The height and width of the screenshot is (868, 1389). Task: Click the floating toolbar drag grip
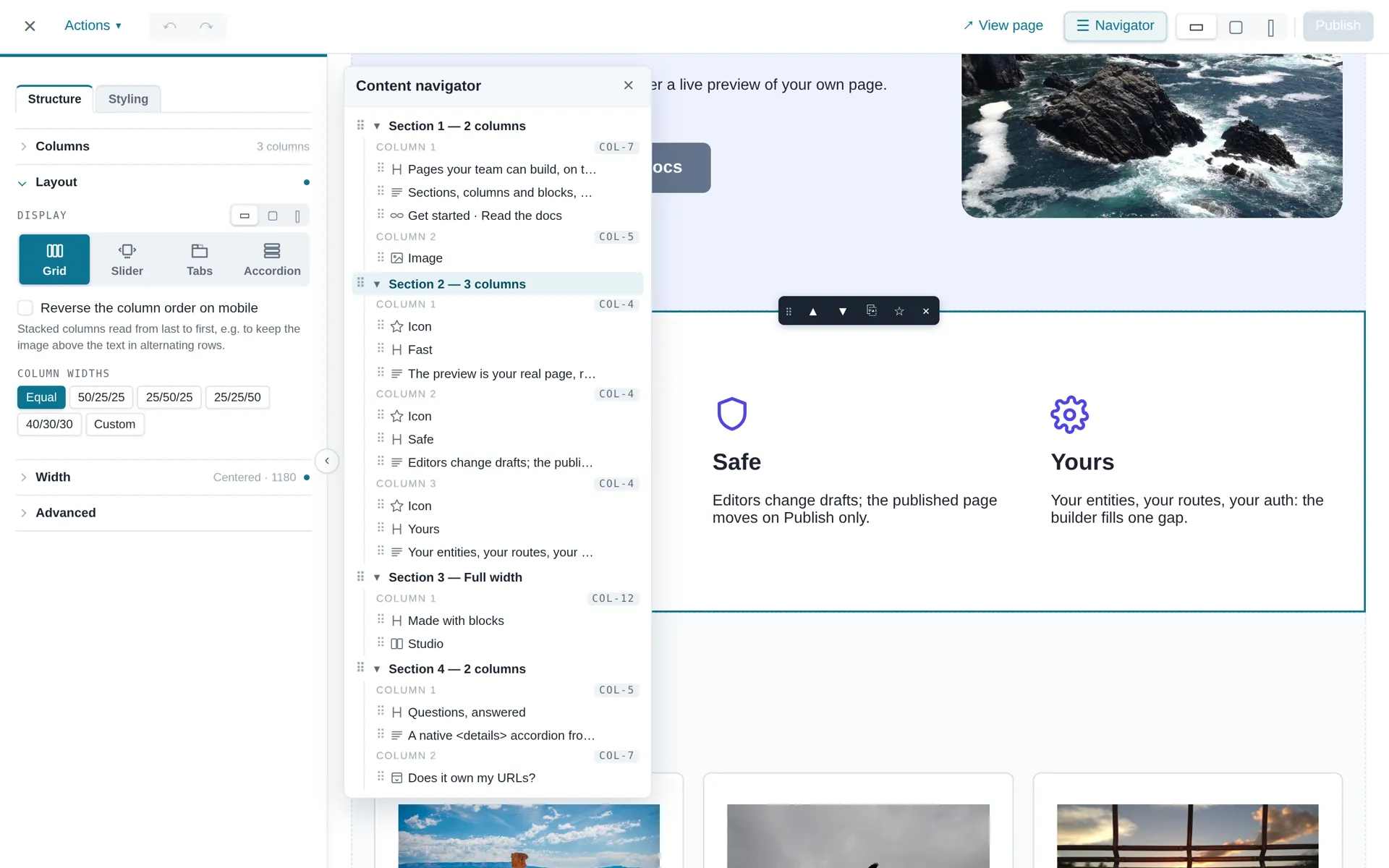[789, 311]
